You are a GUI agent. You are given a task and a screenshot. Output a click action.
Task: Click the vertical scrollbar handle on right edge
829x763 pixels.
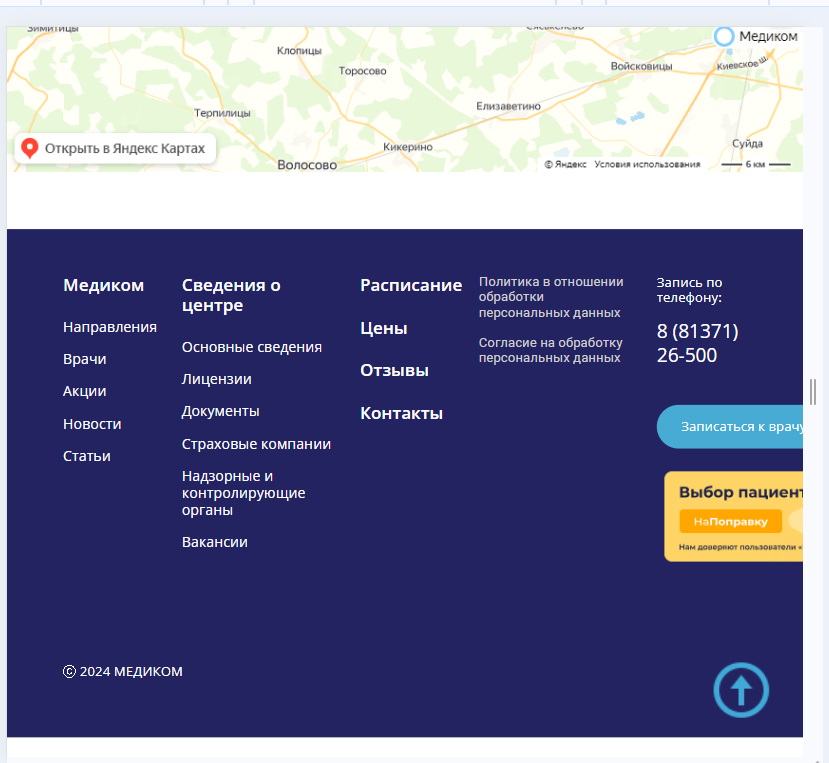pyautogui.click(x=813, y=392)
